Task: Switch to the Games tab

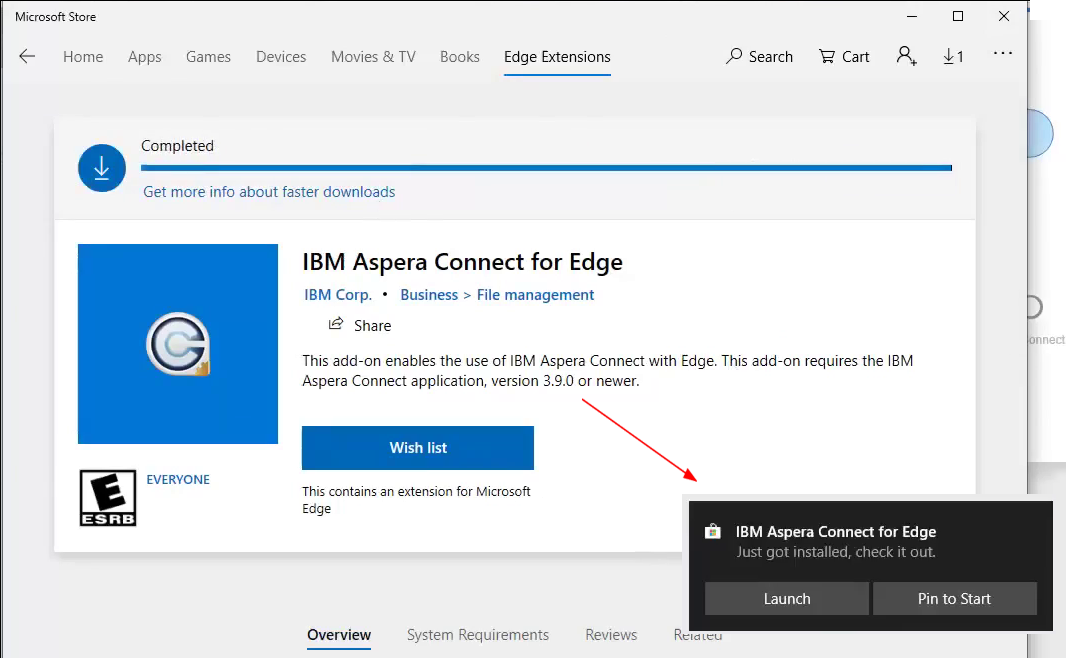Action: pos(208,57)
